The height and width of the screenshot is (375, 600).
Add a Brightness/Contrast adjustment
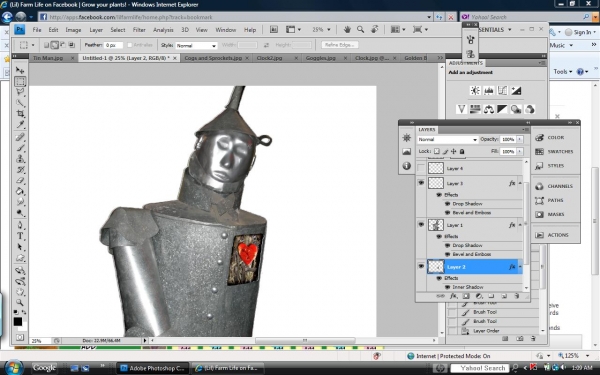(475, 90)
